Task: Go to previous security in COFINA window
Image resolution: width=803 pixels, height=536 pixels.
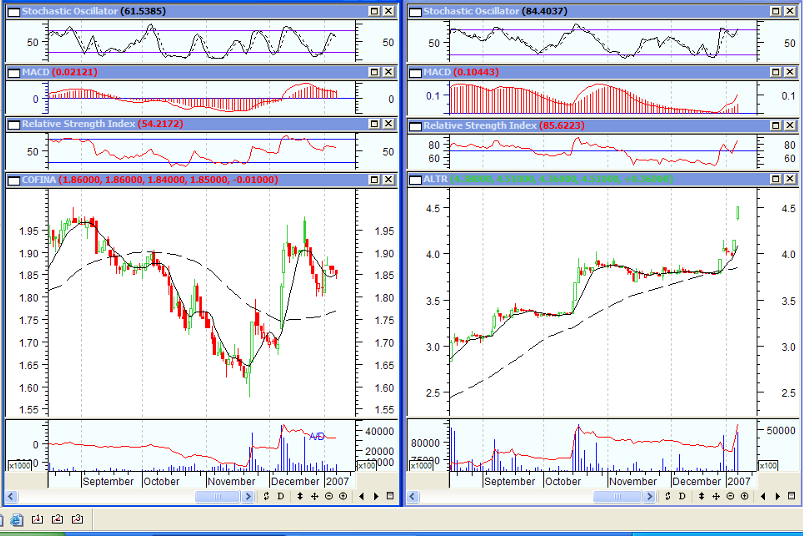Action: click(362, 496)
